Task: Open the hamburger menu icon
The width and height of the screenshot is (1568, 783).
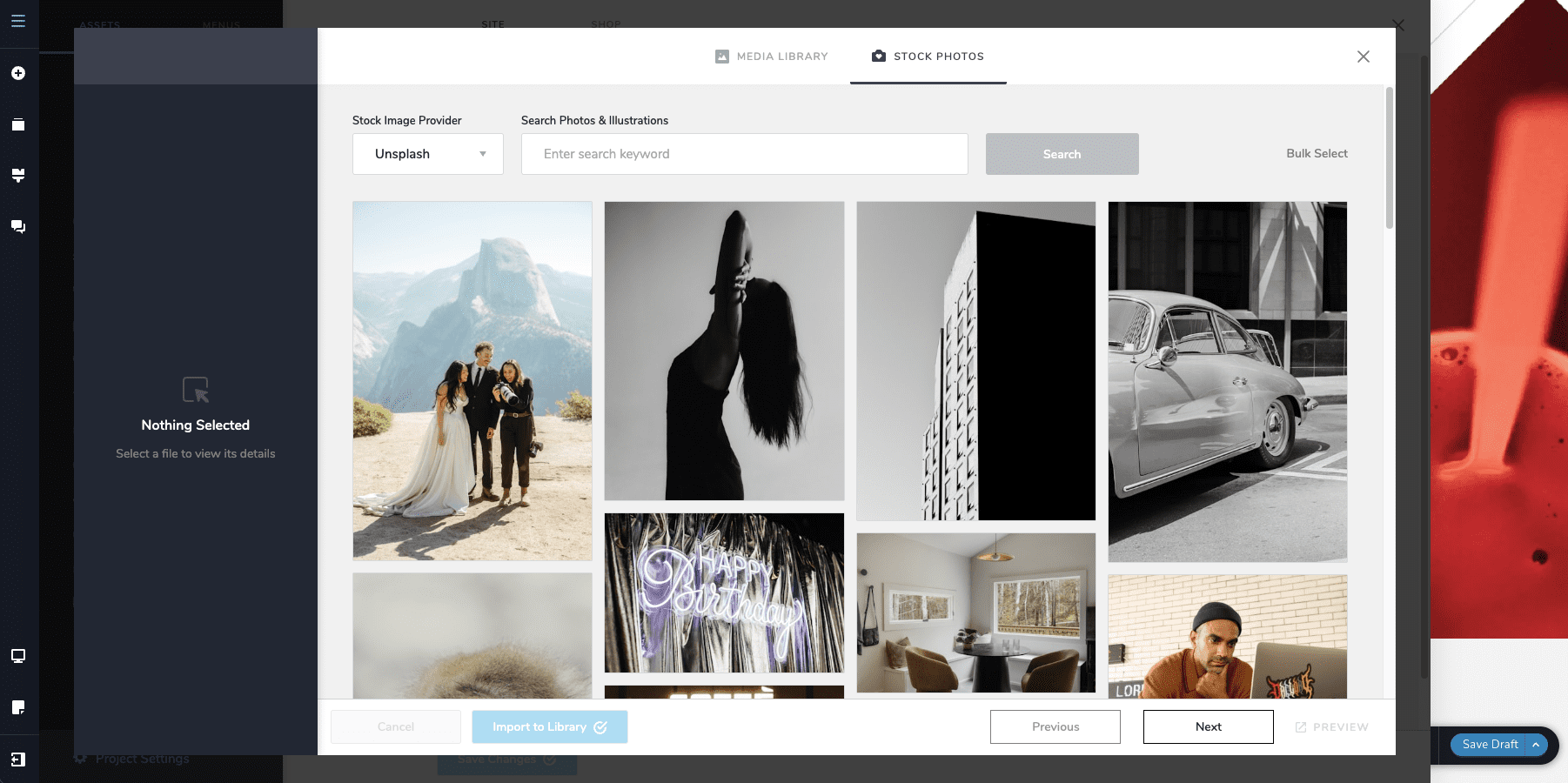Action: [18, 21]
